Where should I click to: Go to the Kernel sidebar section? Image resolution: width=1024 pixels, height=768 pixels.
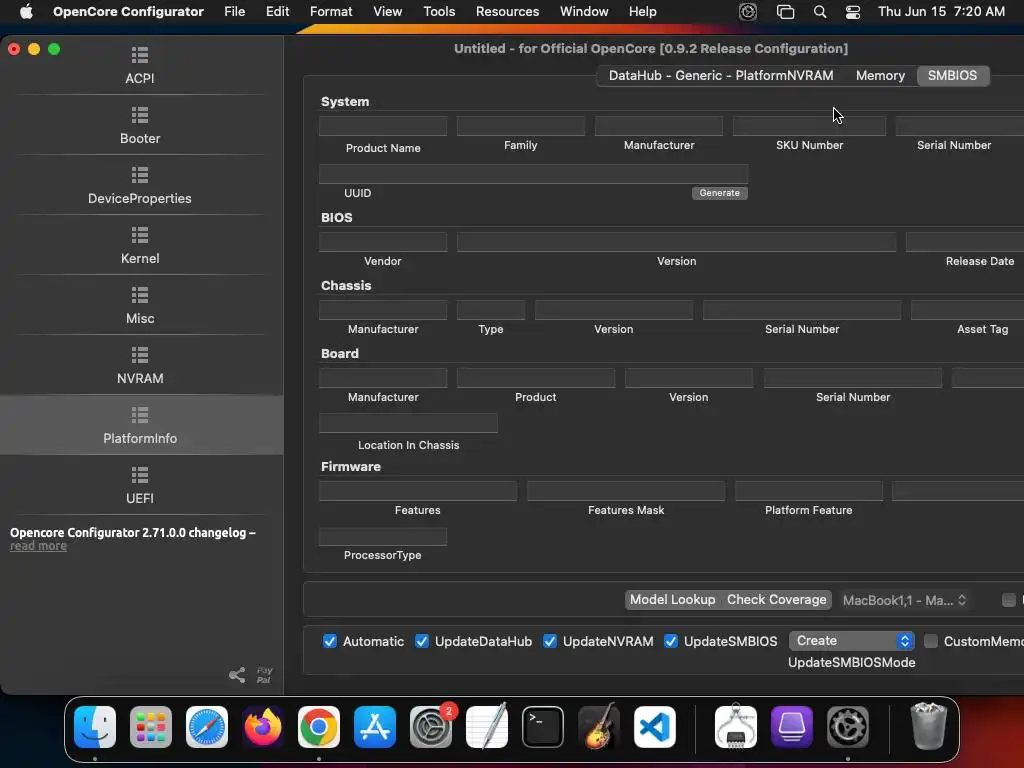tap(140, 246)
